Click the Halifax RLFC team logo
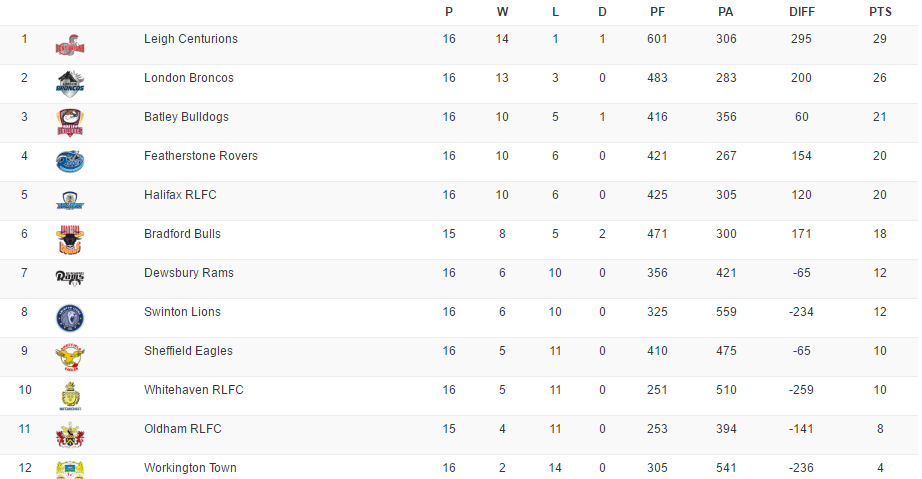922x479 pixels. [x=70, y=200]
